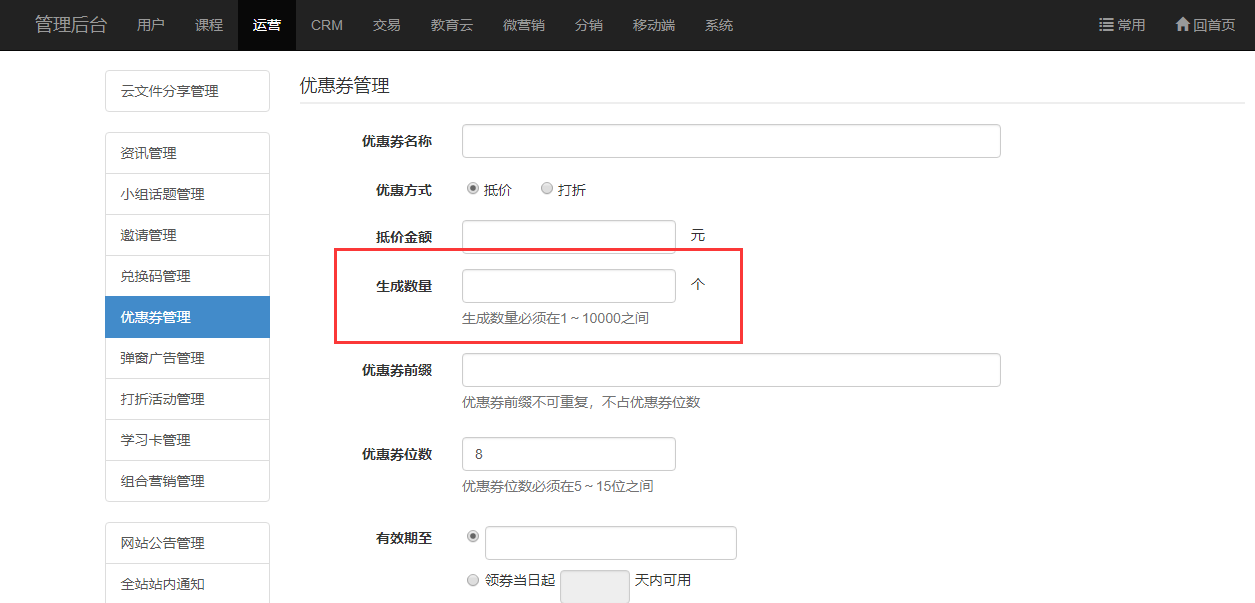Choose the 领券当日起 validity radio button
The width and height of the screenshot is (1255, 603).
[473, 579]
